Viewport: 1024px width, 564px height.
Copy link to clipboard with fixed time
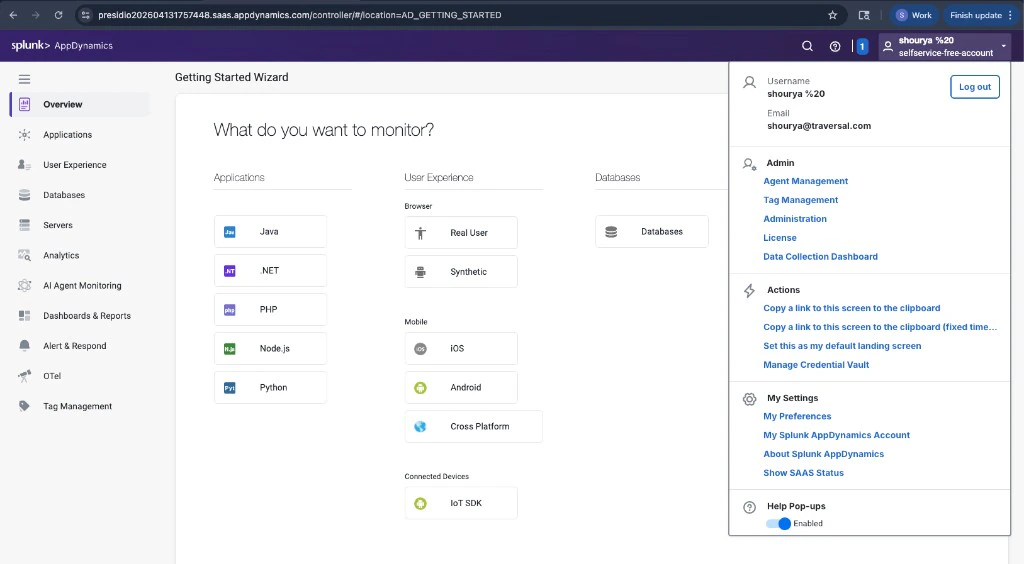(880, 327)
